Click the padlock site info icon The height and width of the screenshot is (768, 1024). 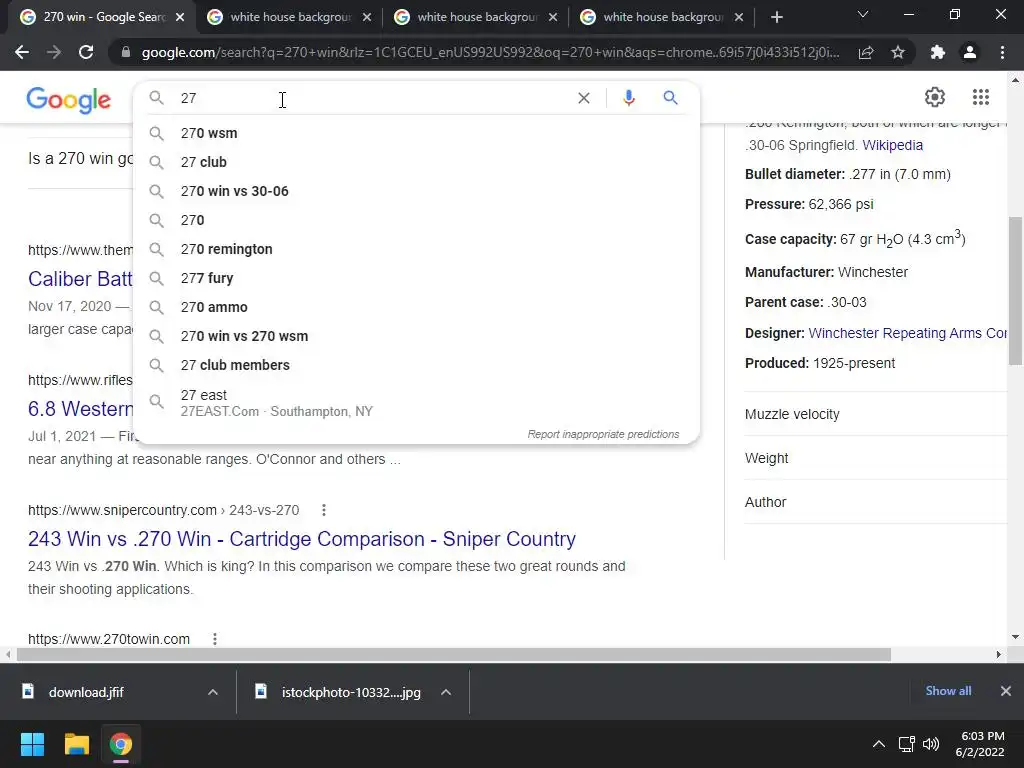pyautogui.click(x=126, y=52)
